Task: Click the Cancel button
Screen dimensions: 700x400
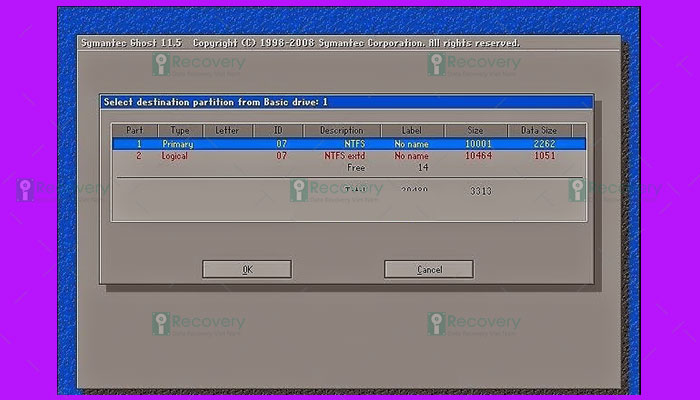Action: coord(429,270)
